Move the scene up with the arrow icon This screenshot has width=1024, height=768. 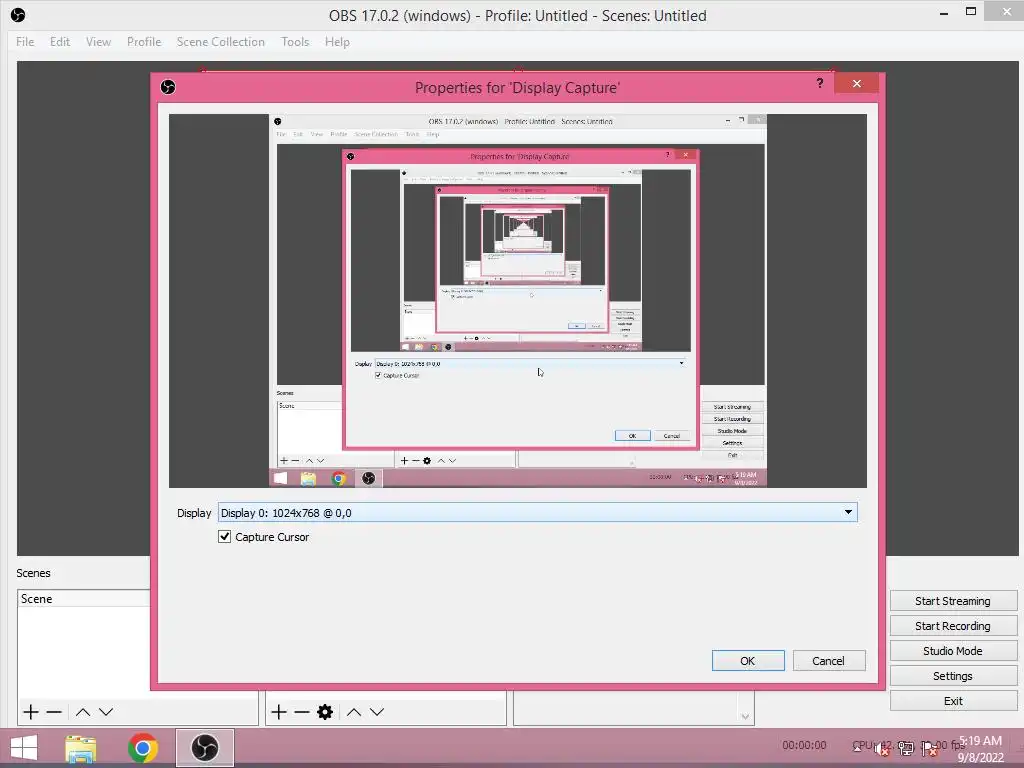coord(83,712)
